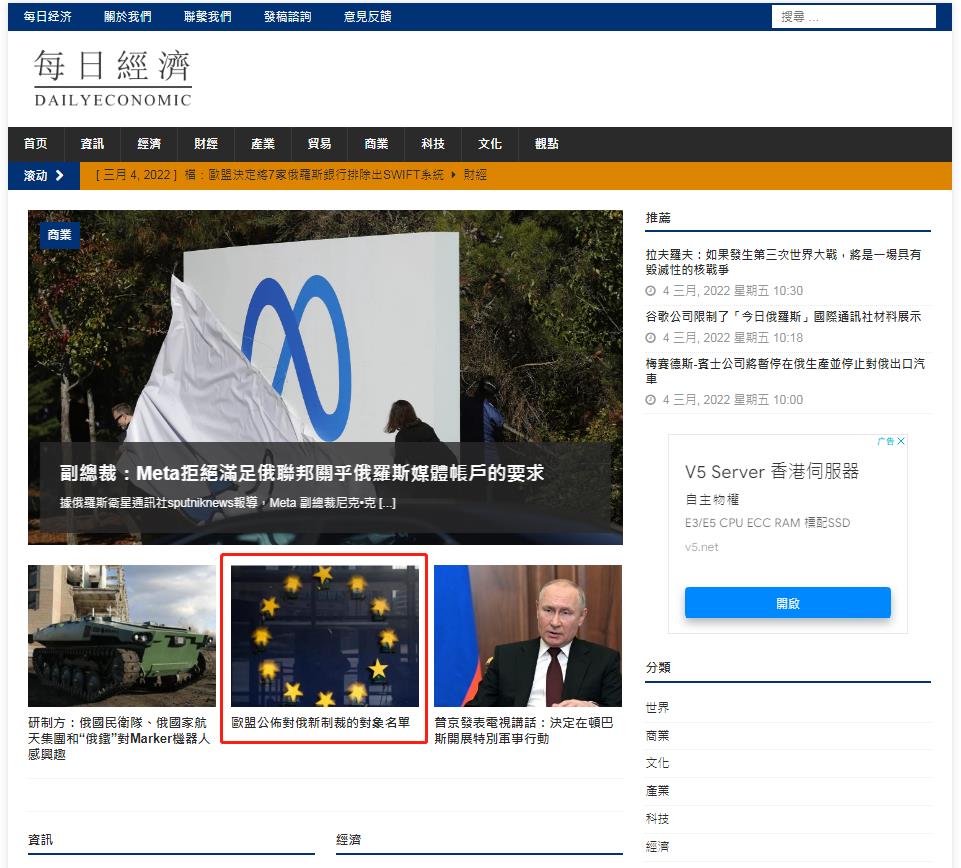Click the 商業 badge on featured image
The height and width of the screenshot is (868, 961).
click(x=59, y=235)
